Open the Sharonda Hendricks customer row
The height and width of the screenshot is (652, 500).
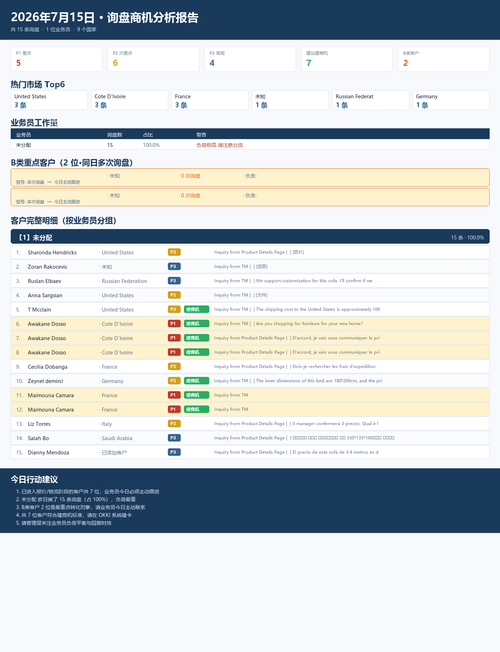250,252
